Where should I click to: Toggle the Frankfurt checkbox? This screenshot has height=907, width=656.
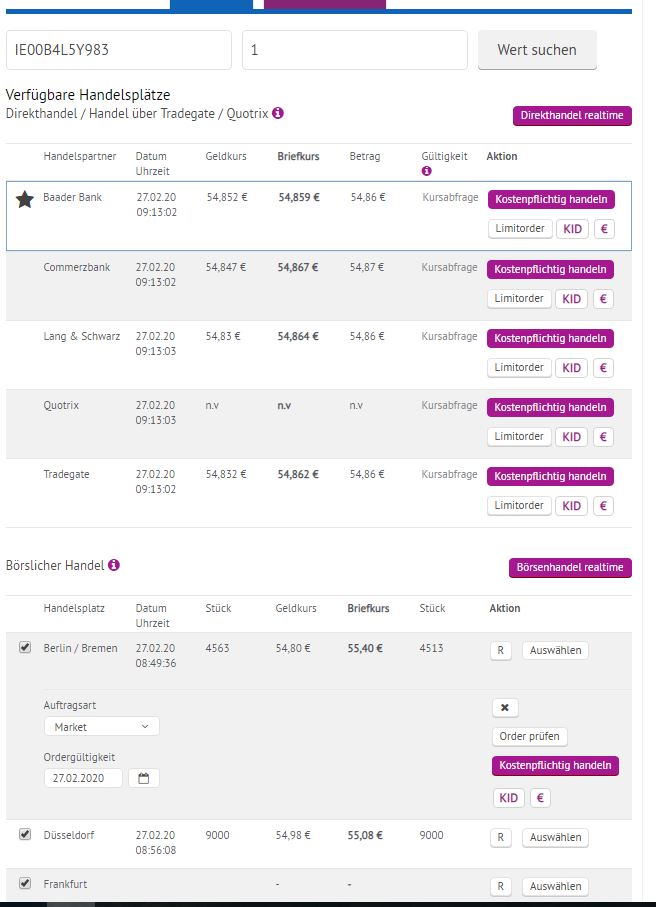(x=25, y=883)
